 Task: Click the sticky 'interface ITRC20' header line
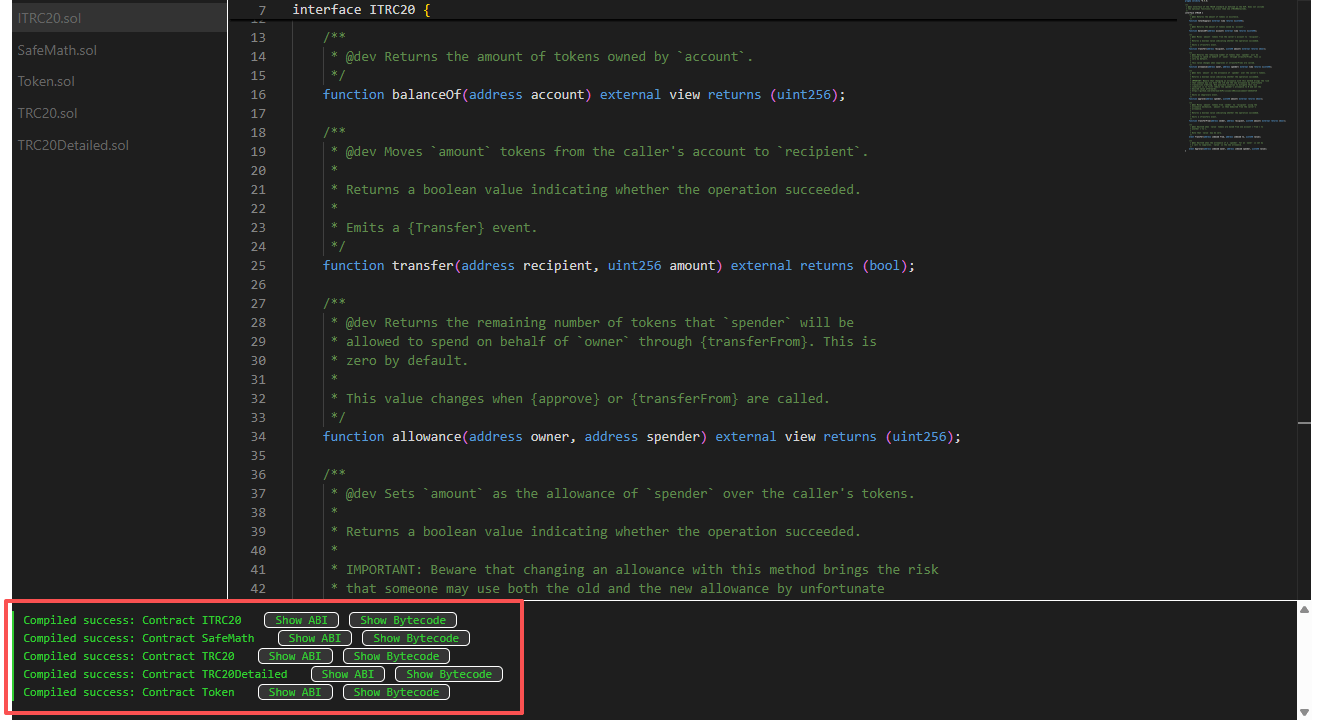point(361,10)
